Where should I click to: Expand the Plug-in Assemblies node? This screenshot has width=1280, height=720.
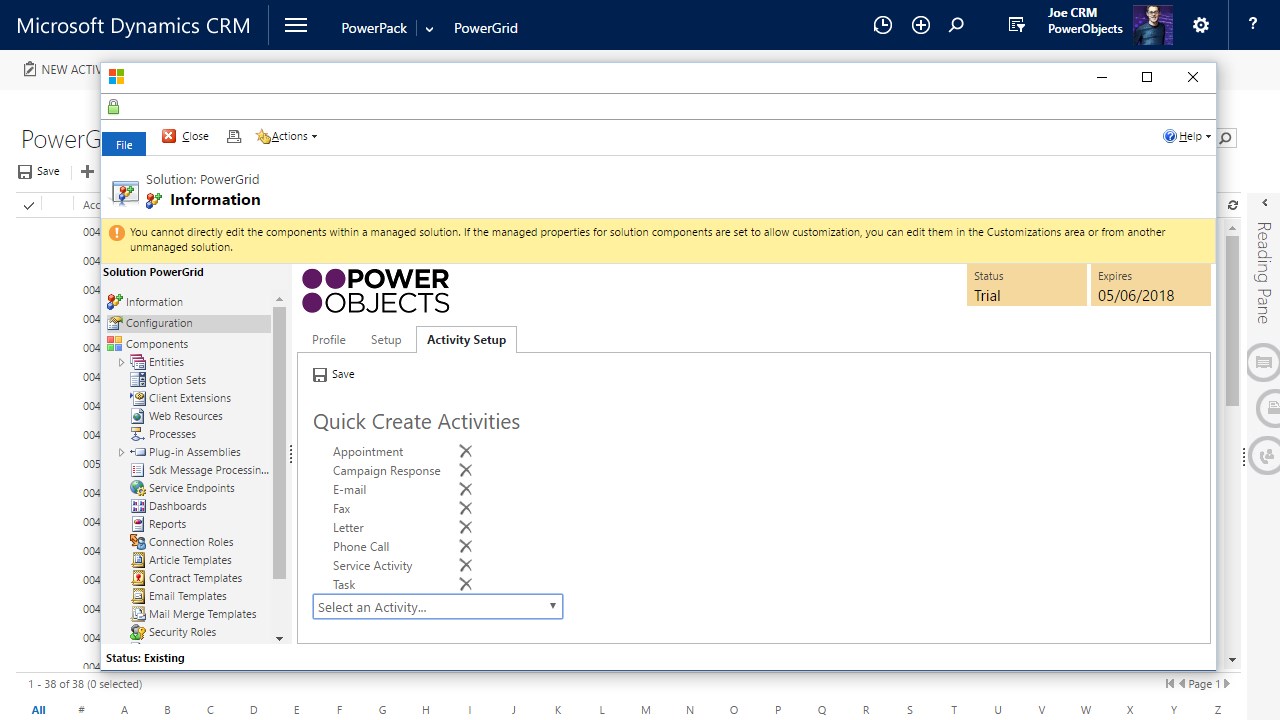(122, 452)
